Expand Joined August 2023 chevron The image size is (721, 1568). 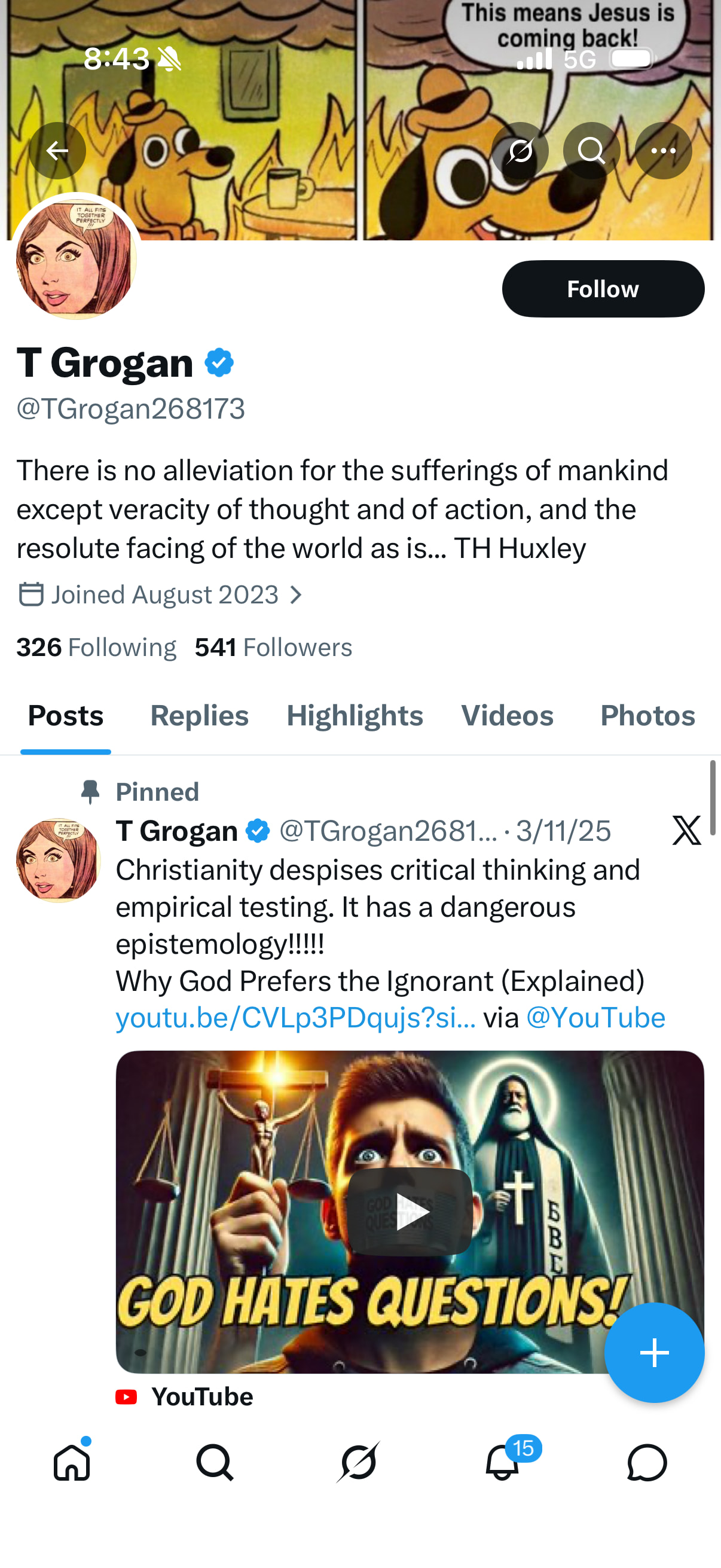297,594
